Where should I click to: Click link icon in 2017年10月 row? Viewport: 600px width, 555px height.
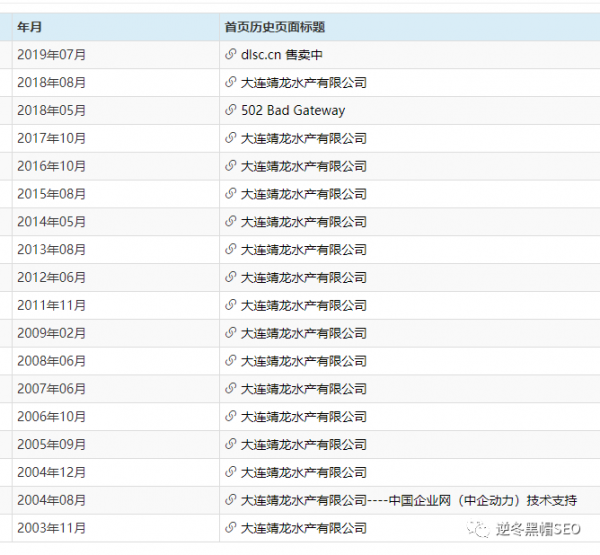230,138
